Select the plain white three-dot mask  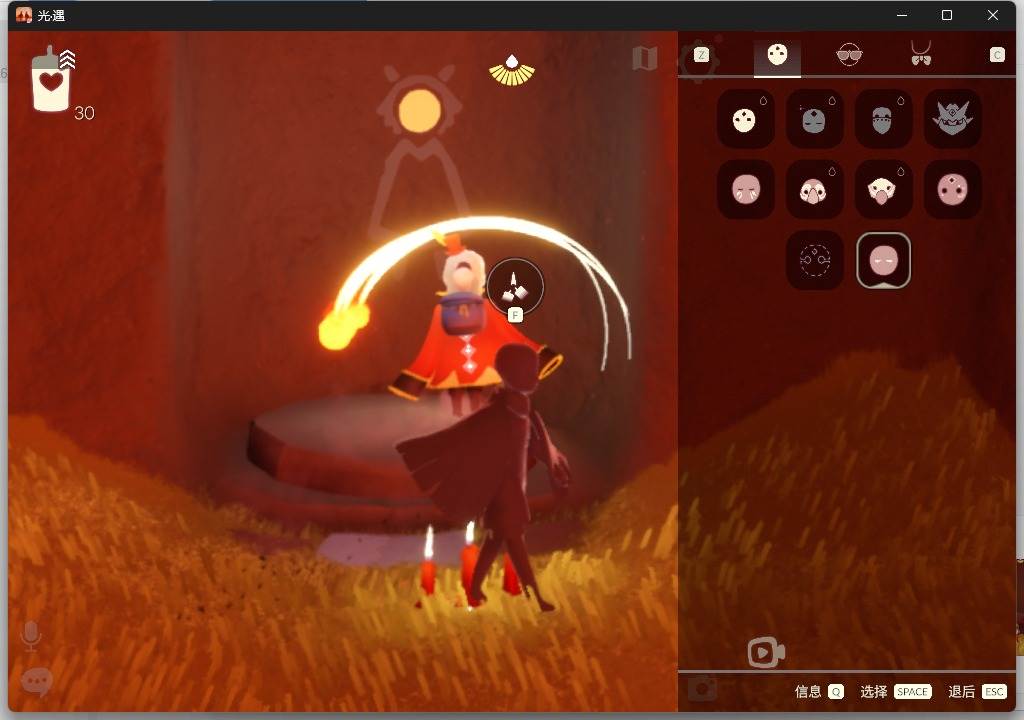[745, 119]
